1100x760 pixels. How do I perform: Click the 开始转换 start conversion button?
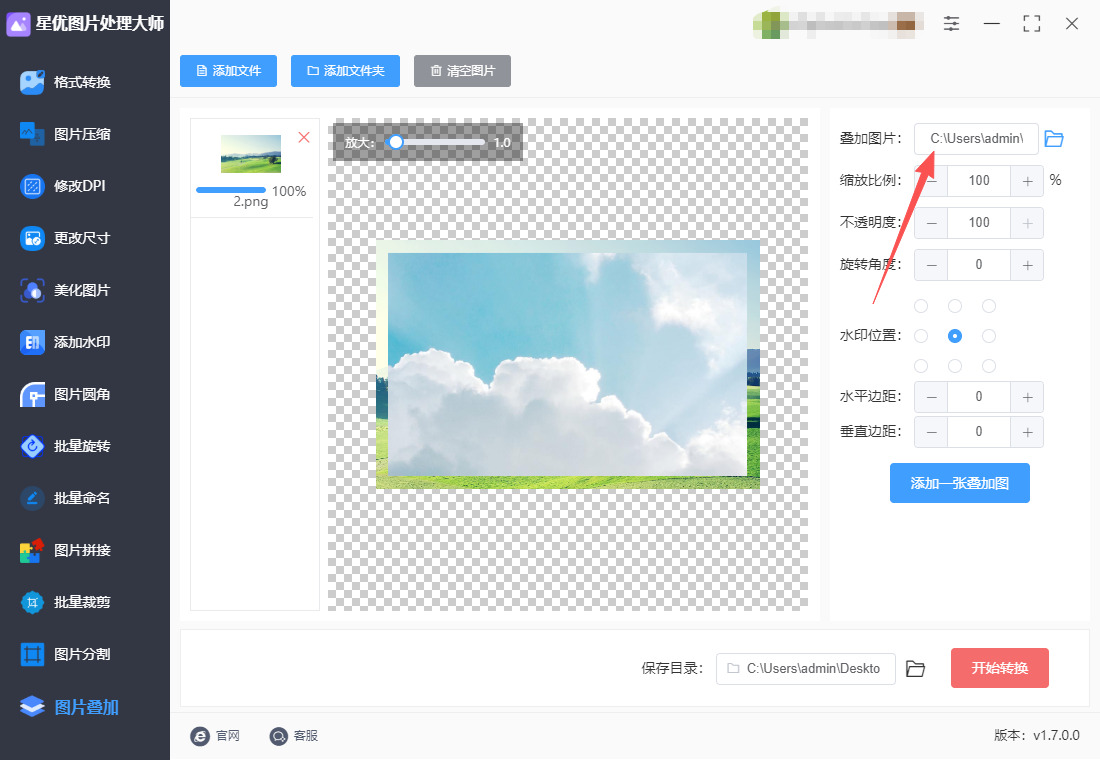(x=1000, y=668)
